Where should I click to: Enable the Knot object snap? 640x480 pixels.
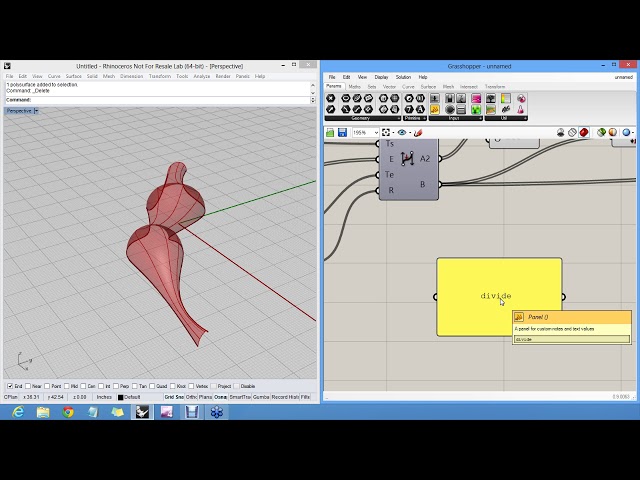(x=172, y=386)
